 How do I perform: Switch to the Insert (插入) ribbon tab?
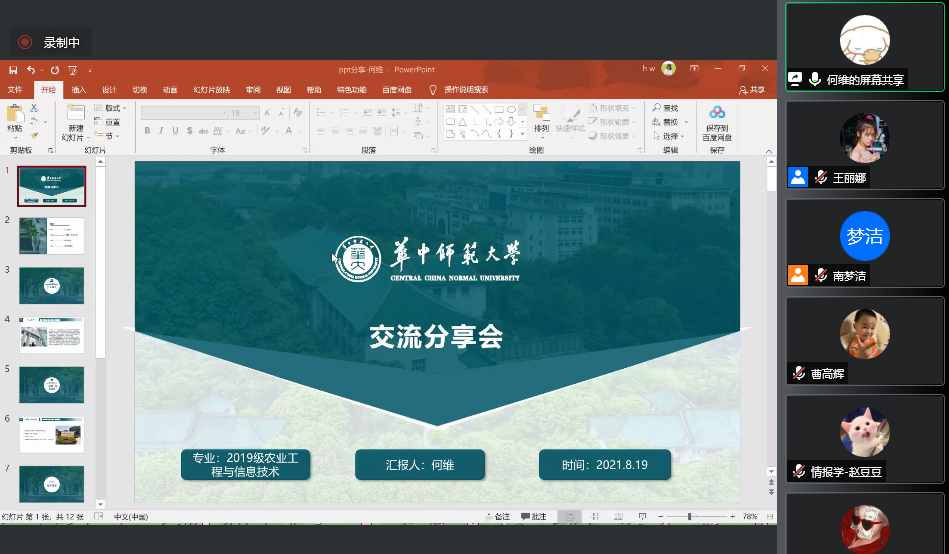click(78, 89)
